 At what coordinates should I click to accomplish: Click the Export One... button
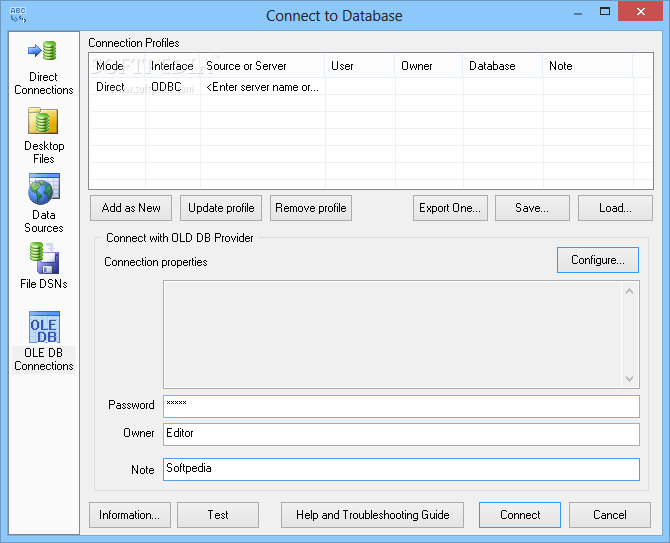450,208
